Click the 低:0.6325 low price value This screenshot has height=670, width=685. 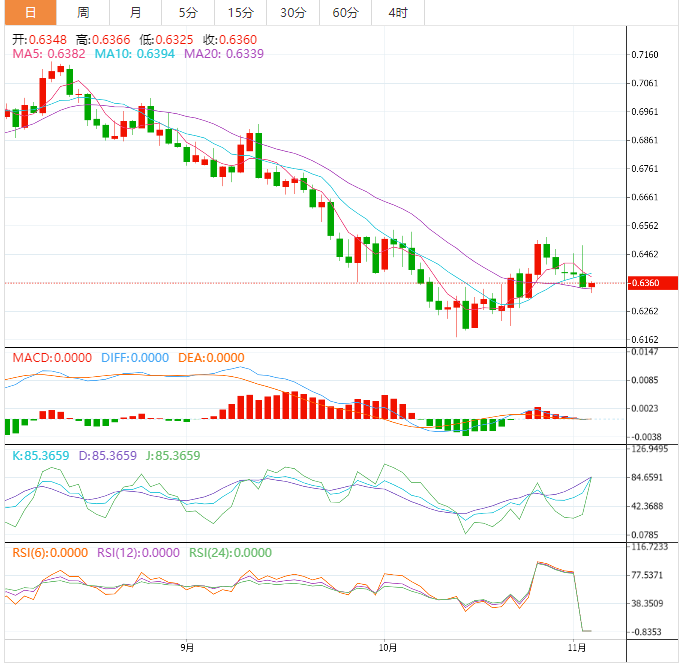[166, 40]
